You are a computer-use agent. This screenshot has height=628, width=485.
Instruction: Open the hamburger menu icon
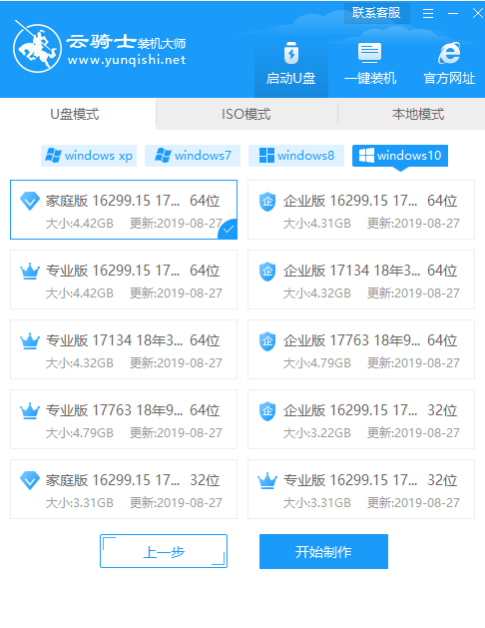coord(428,14)
